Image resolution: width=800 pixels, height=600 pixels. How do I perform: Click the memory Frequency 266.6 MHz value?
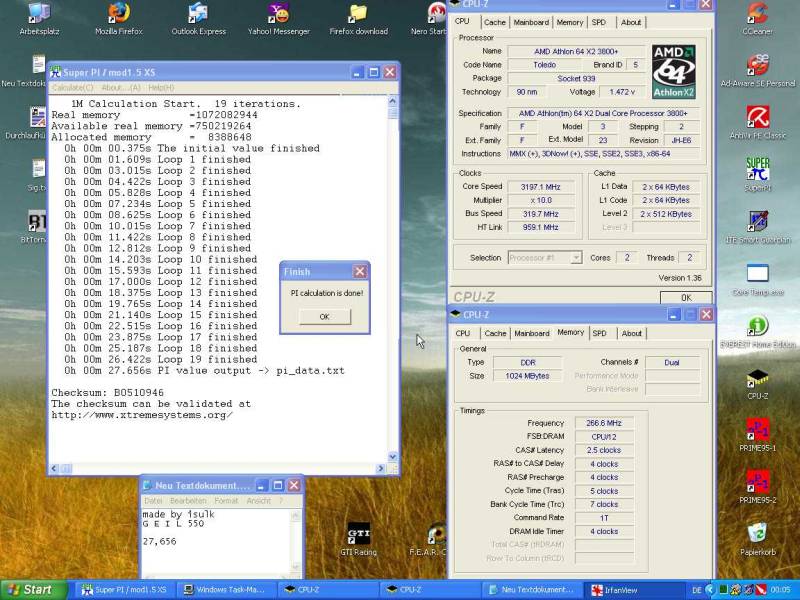[604, 423]
